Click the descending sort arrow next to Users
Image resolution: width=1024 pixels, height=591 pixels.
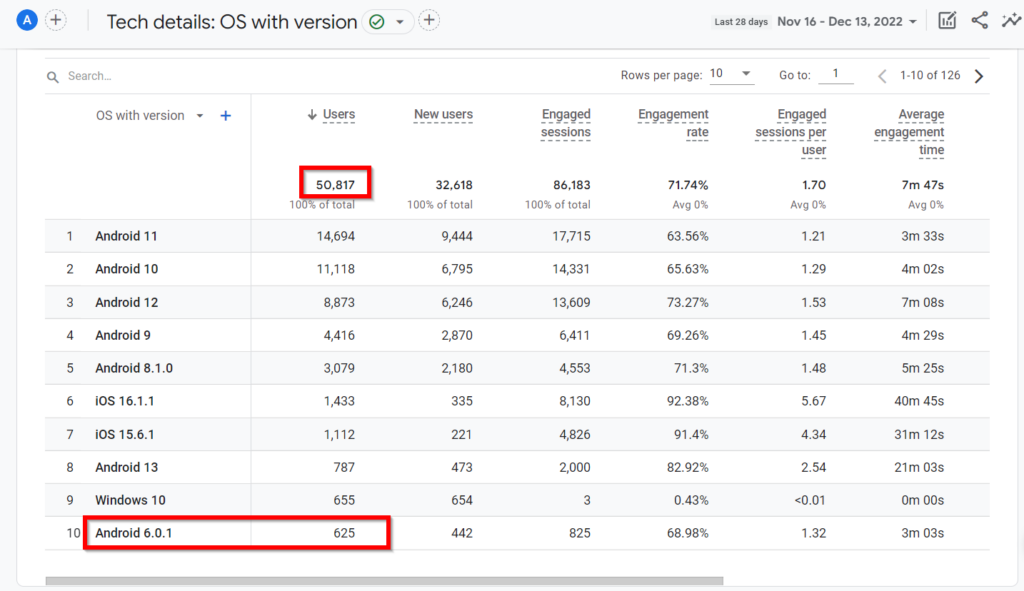tap(312, 115)
